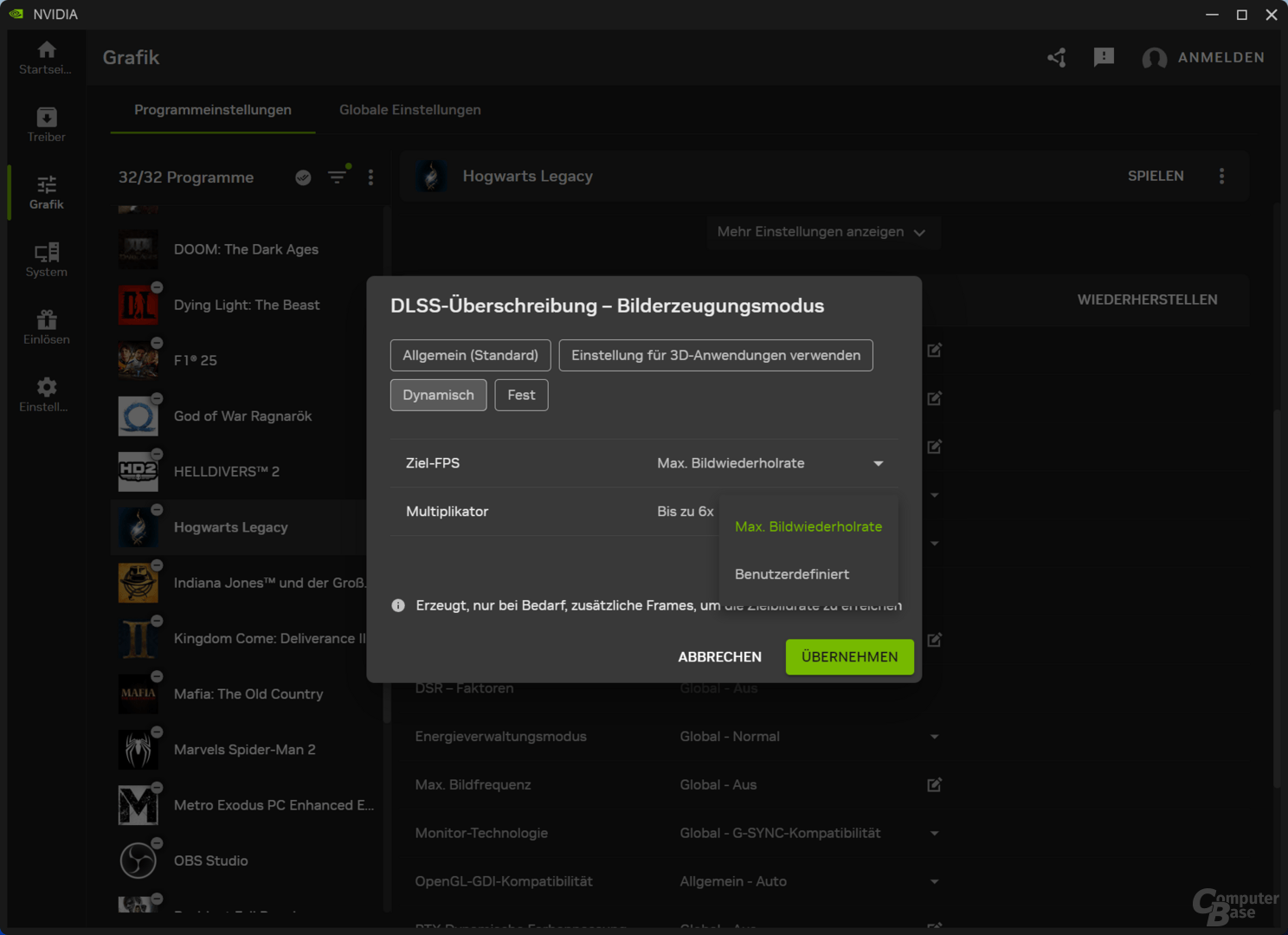This screenshot has height=935, width=1288.
Task: Open the System section in the sidebar
Action: [x=45, y=259]
